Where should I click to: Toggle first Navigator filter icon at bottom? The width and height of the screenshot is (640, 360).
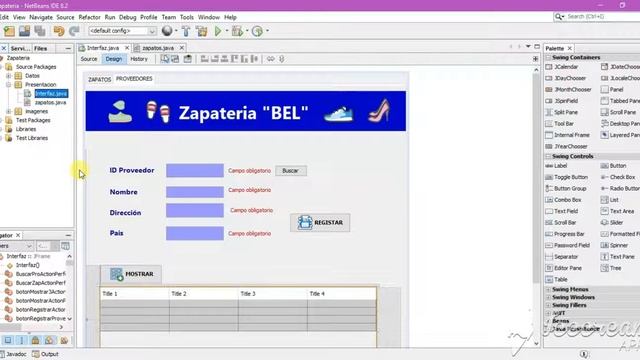(8, 340)
